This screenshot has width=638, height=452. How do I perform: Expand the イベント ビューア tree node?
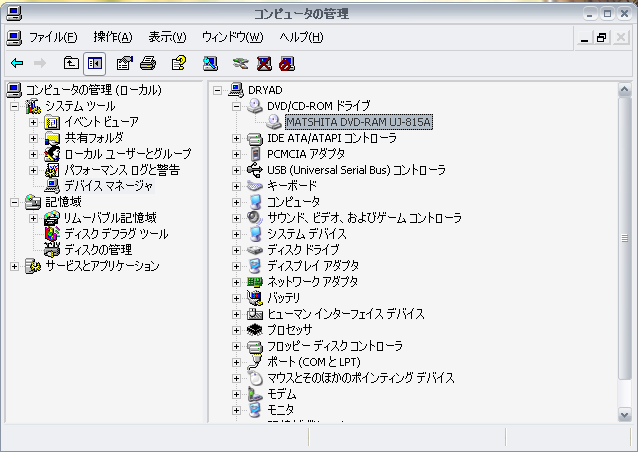[33, 122]
